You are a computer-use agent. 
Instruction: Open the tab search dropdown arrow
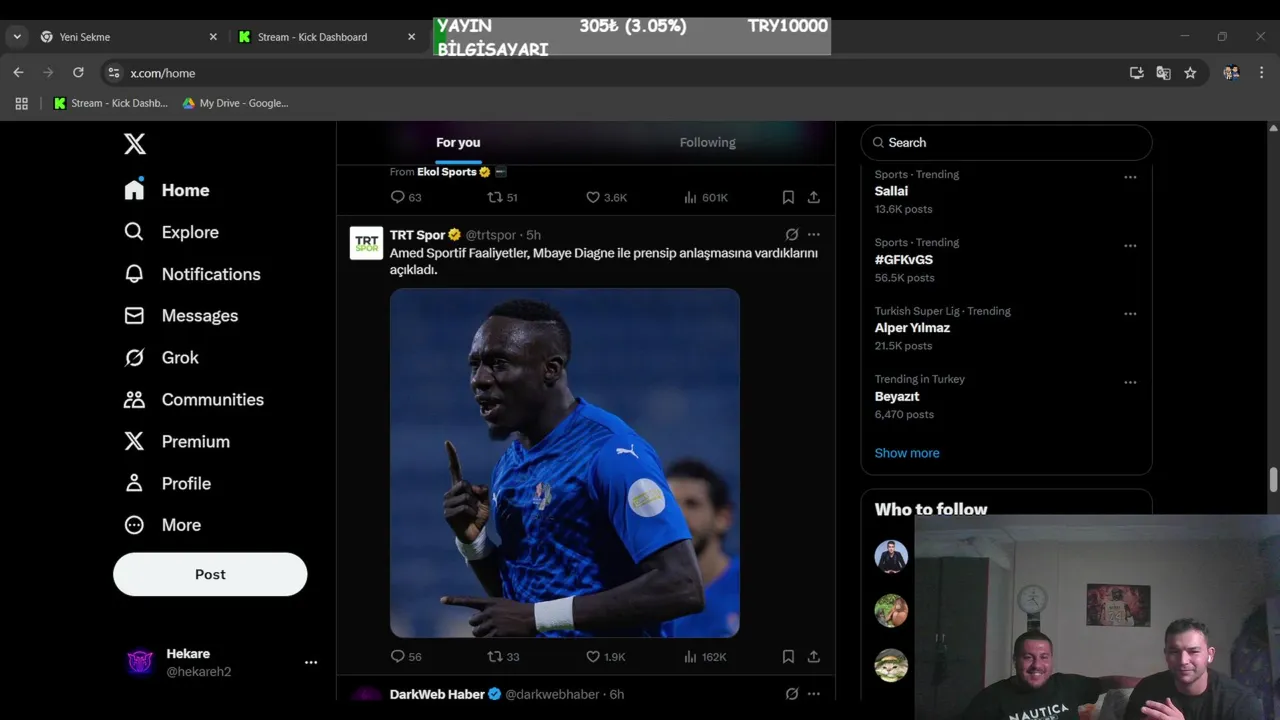click(x=17, y=37)
